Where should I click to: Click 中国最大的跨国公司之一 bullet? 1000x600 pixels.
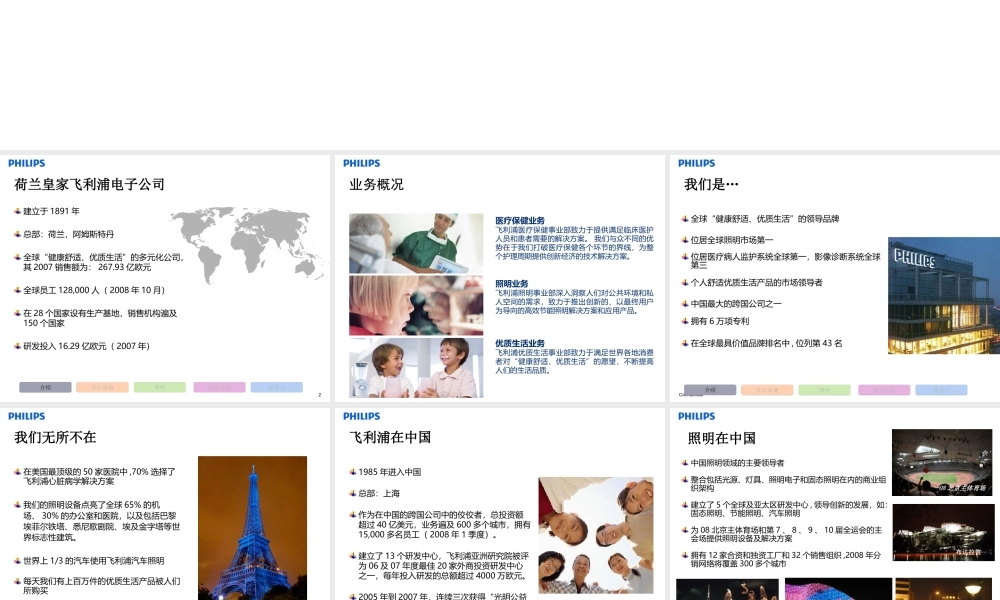tap(735, 304)
